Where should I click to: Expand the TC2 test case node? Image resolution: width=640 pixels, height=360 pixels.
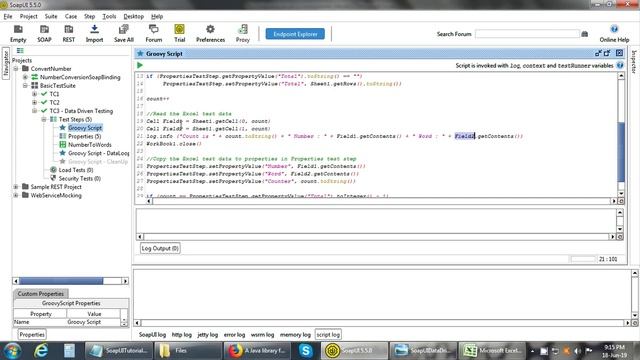pos(35,102)
